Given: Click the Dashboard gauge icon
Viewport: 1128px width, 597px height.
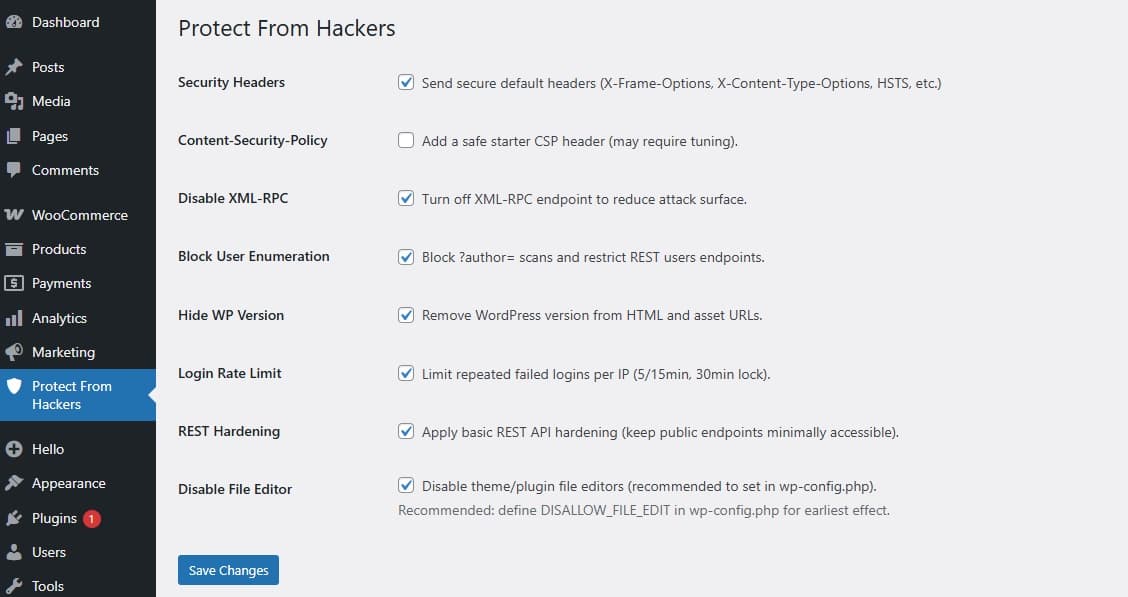Looking at the screenshot, I should point(14,22).
